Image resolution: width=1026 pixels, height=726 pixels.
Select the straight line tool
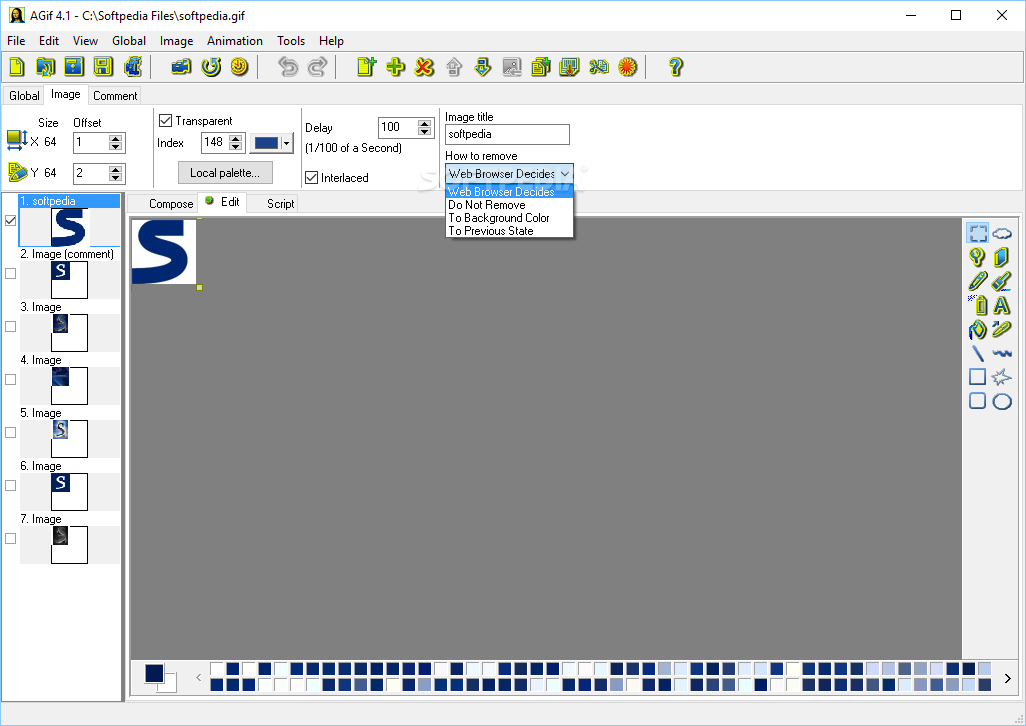point(978,353)
